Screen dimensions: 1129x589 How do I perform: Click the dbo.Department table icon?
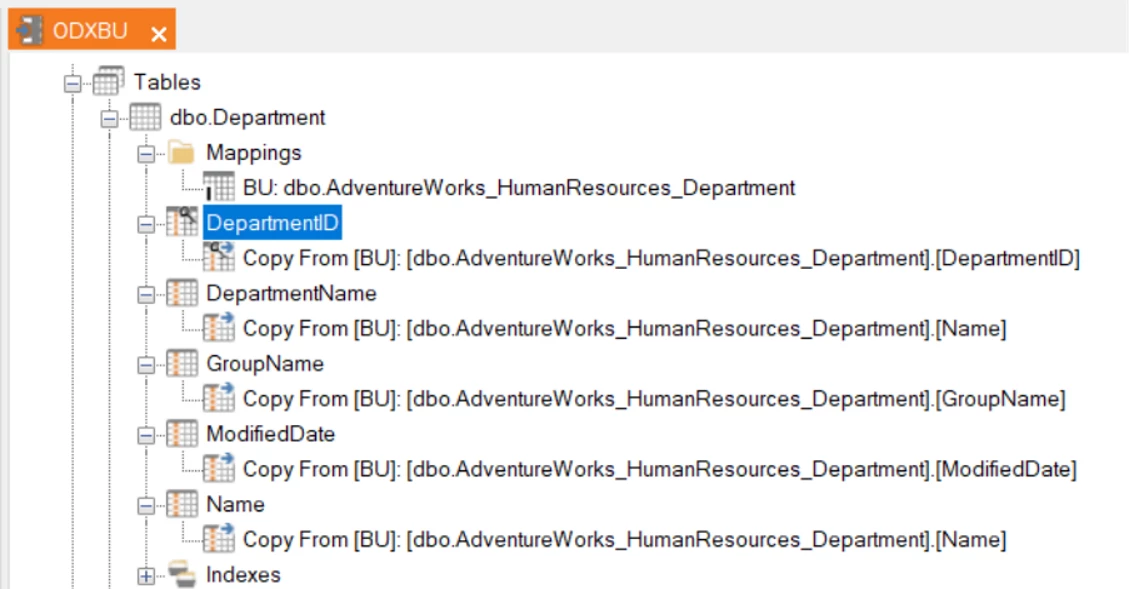(145, 118)
